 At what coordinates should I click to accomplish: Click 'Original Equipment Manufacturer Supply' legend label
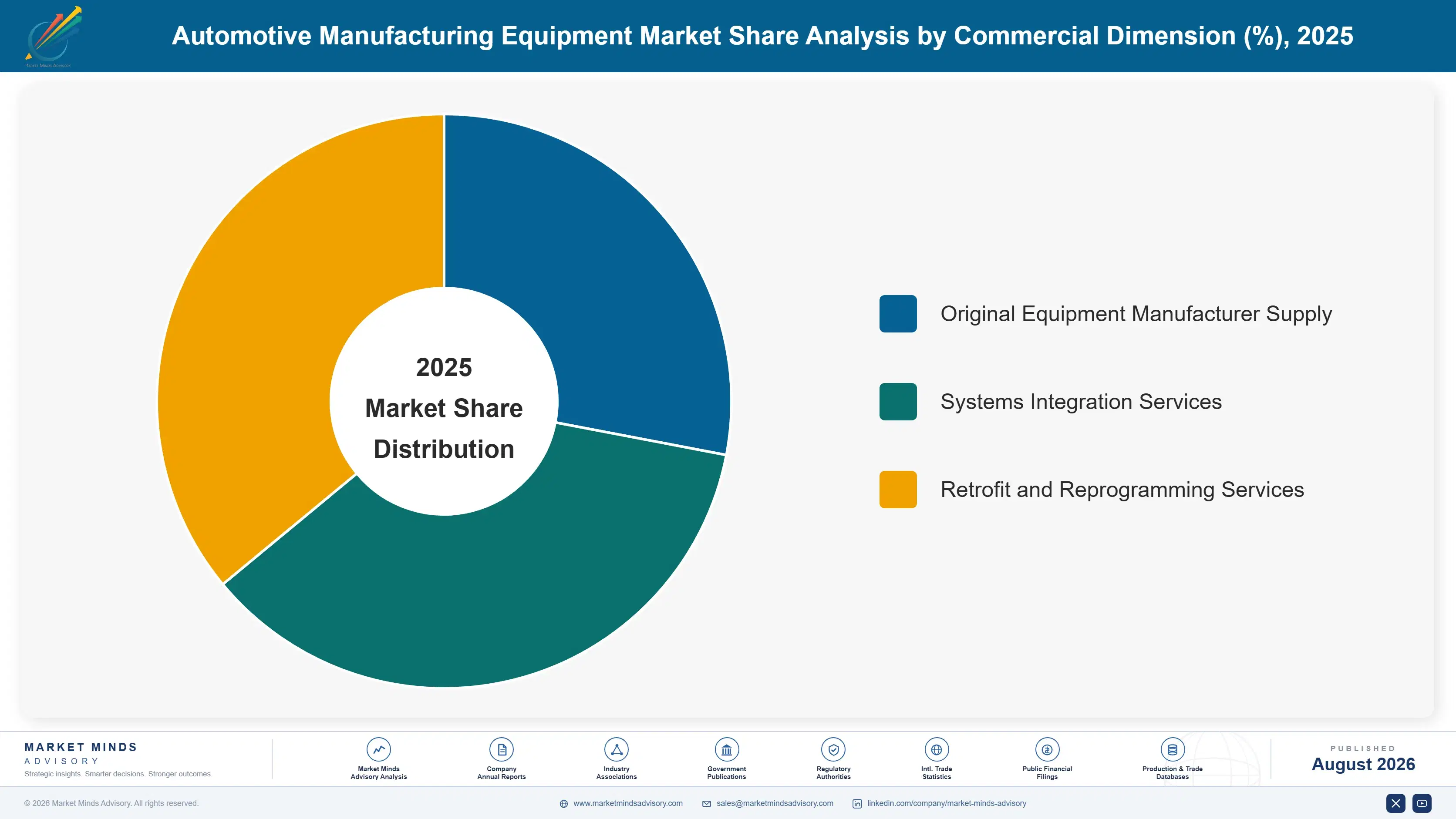coord(1136,314)
